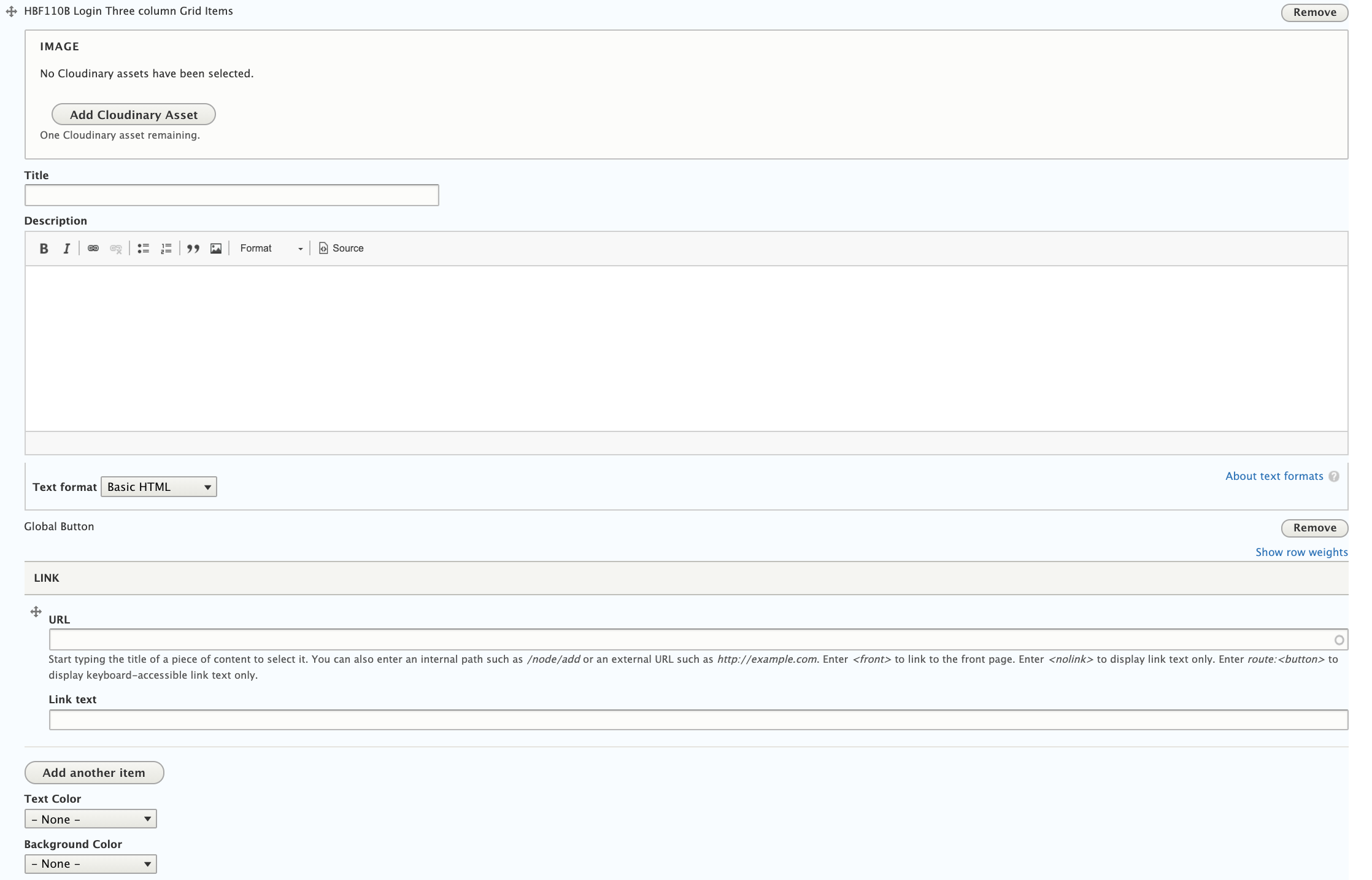Click the drag handle icon for URL
Image resolution: width=1372 pixels, height=880 pixels.
tap(36, 612)
